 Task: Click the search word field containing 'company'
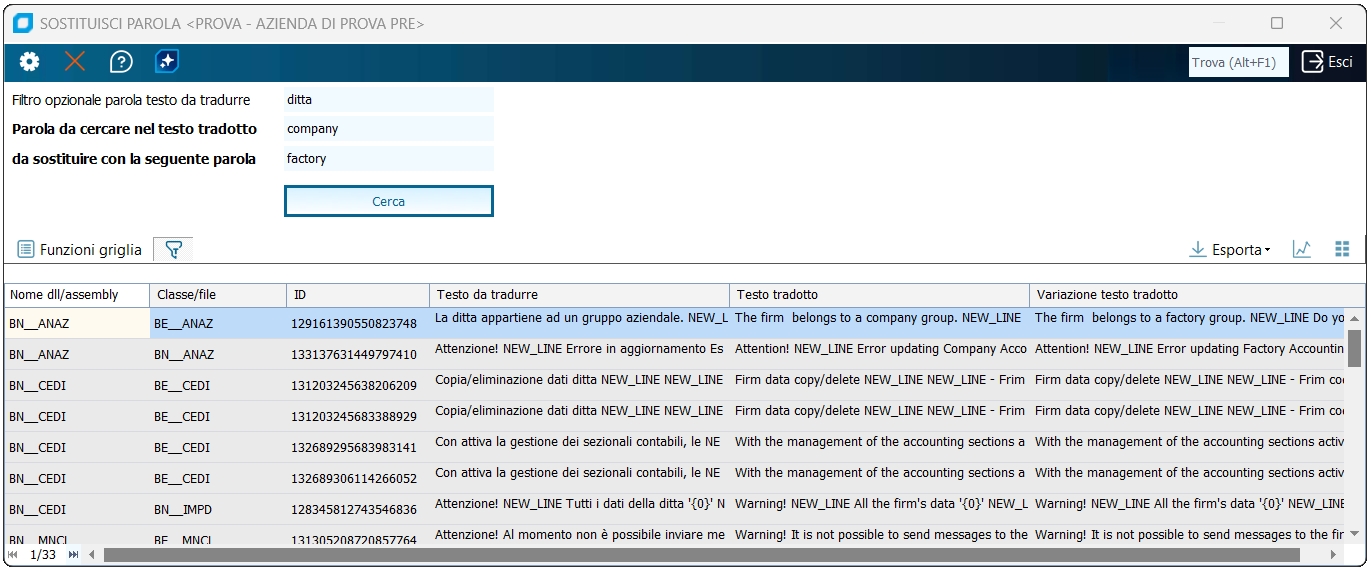click(x=388, y=129)
